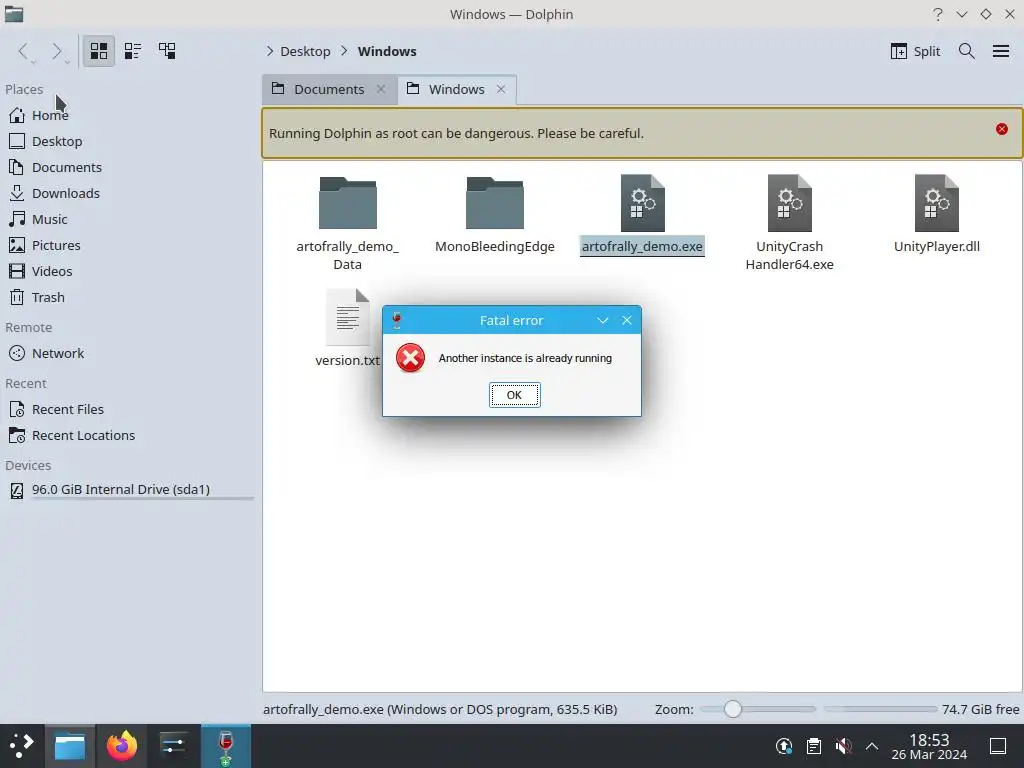The image size is (1024, 768).
Task: Select the UnityCrashHandler64.exe file
Action: 790,223
